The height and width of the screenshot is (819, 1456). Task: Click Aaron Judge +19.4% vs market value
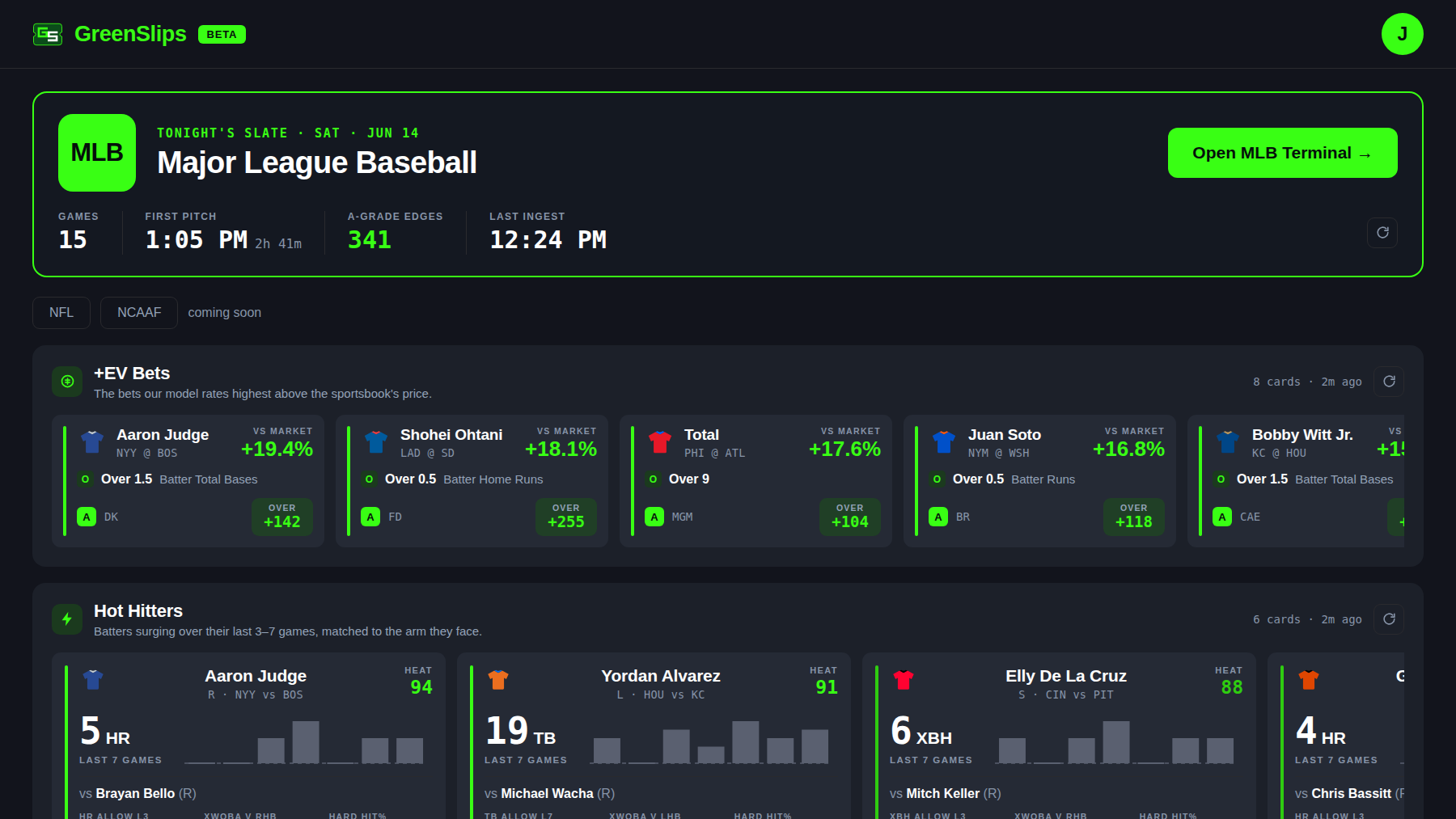(277, 450)
